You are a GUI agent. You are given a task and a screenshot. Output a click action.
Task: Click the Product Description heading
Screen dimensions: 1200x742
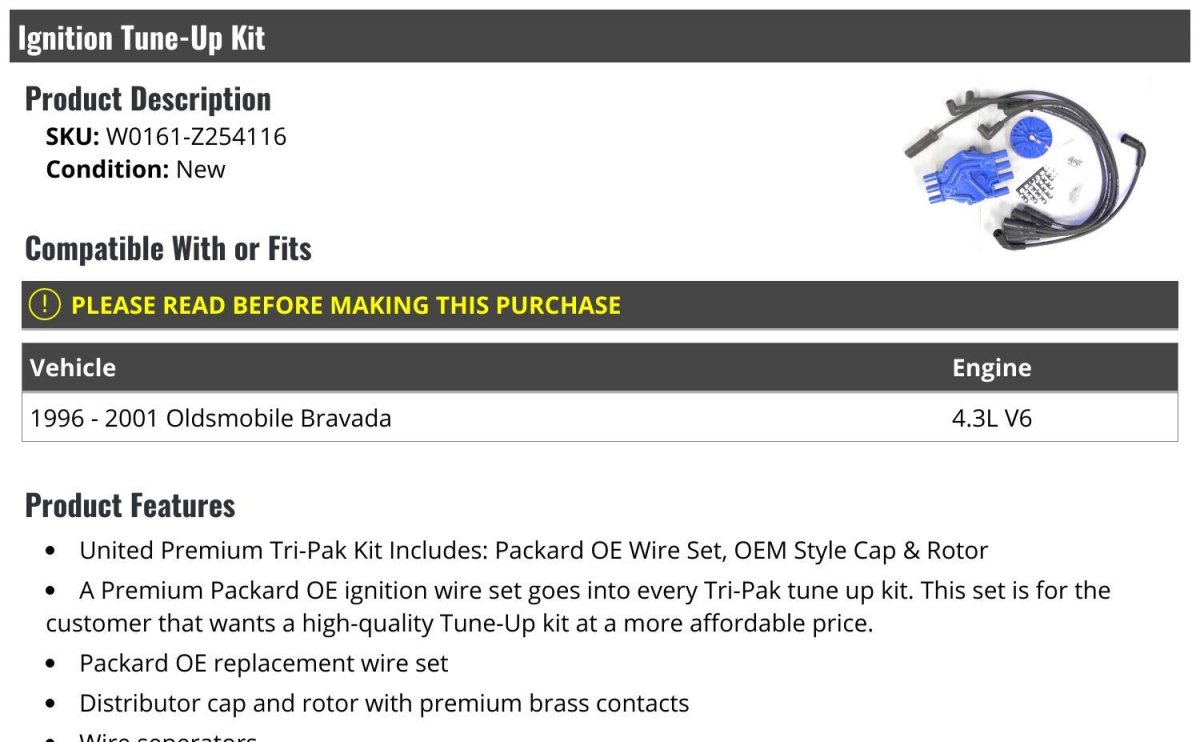148,98
